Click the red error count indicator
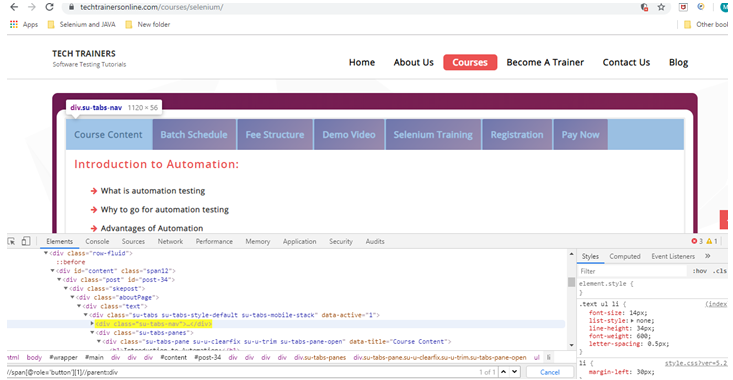 coord(697,241)
